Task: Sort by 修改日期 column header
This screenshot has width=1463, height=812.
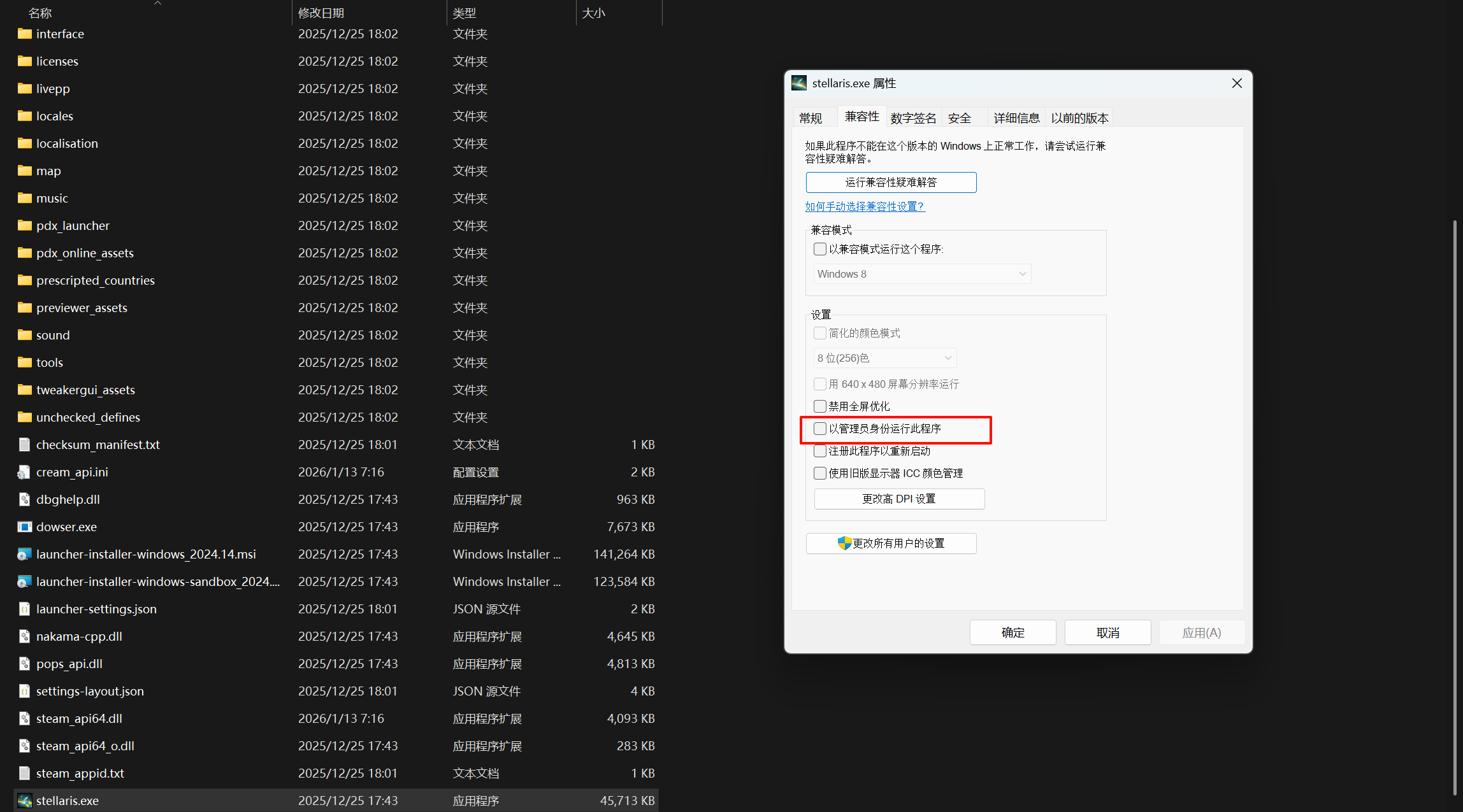Action: coord(321,13)
